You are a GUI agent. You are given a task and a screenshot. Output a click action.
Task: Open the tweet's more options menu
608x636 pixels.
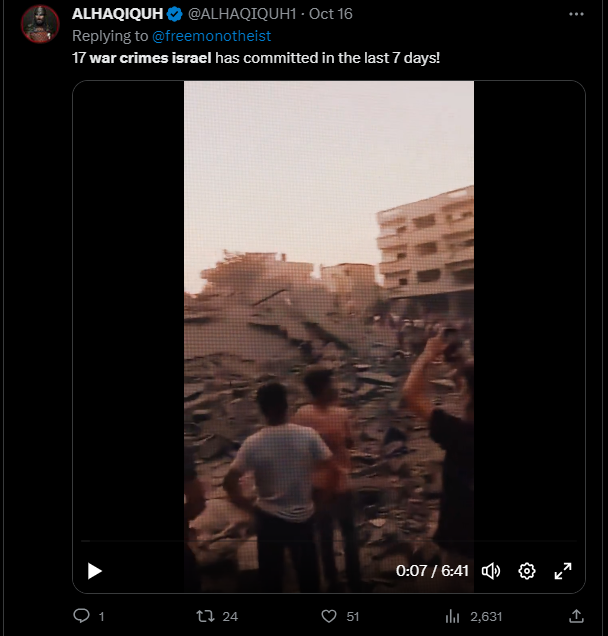pos(576,15)
